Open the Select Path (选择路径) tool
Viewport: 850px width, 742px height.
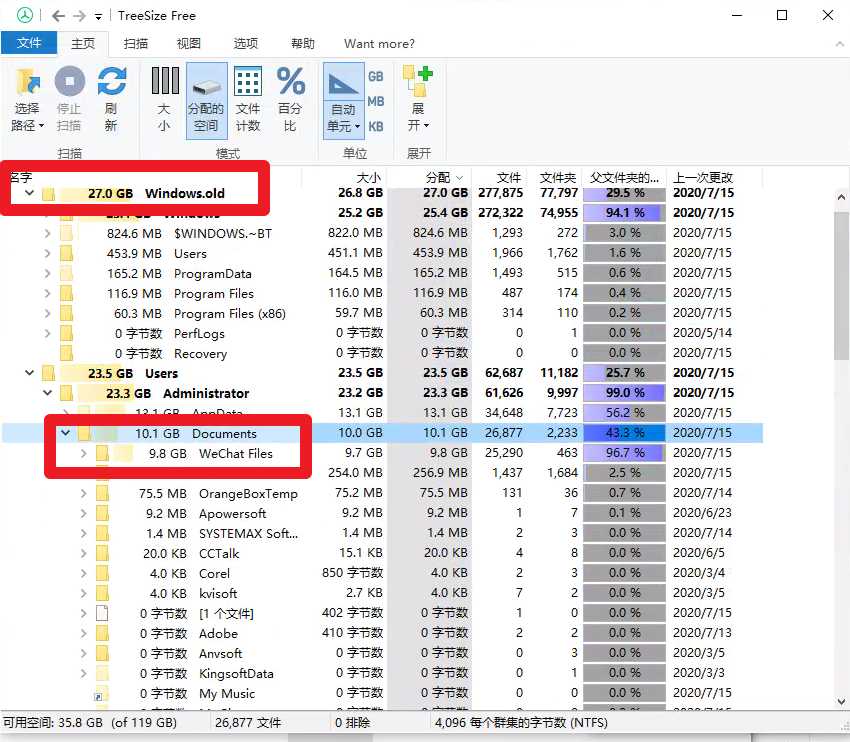(x=27, y=100)
